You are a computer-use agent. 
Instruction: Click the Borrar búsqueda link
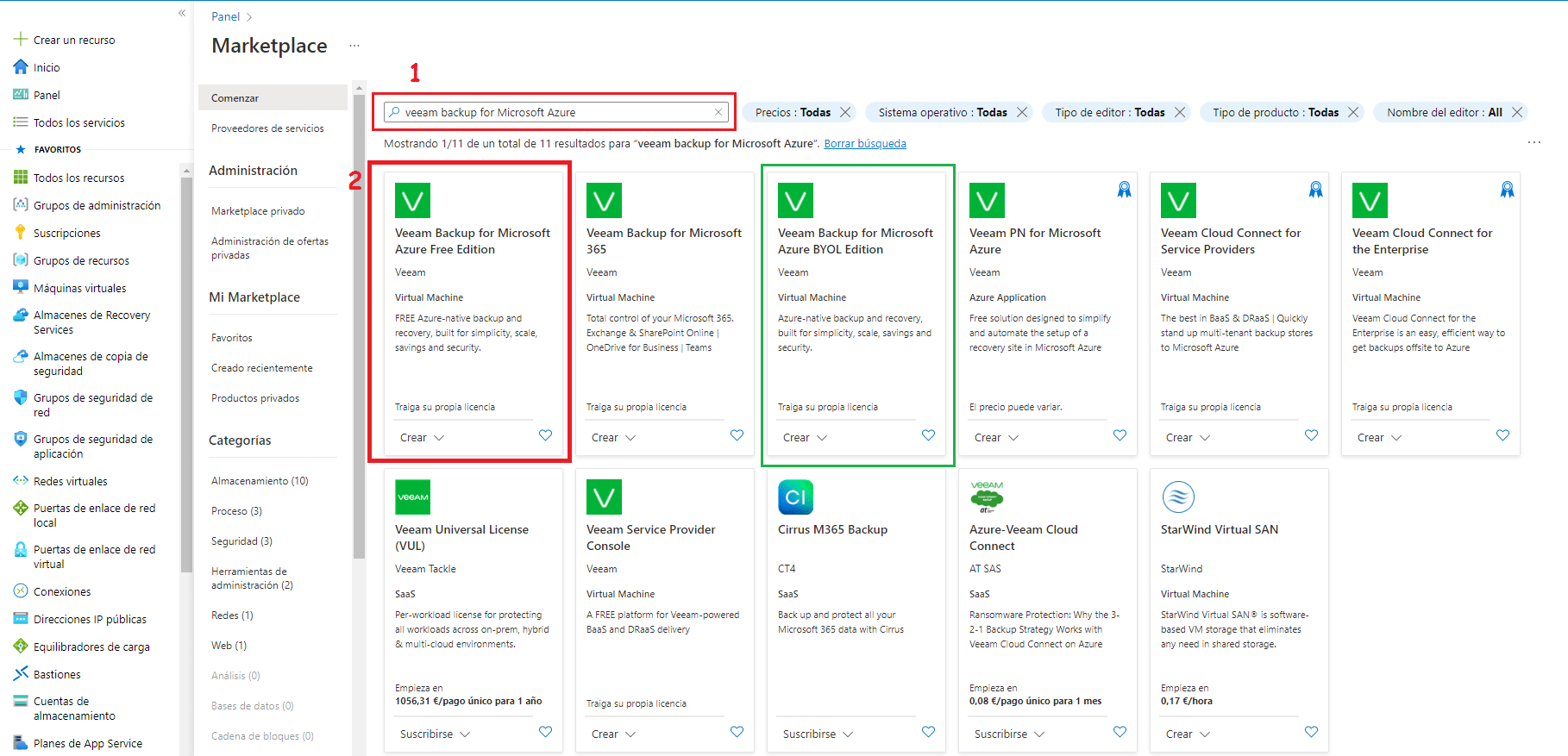pos(865,144)
